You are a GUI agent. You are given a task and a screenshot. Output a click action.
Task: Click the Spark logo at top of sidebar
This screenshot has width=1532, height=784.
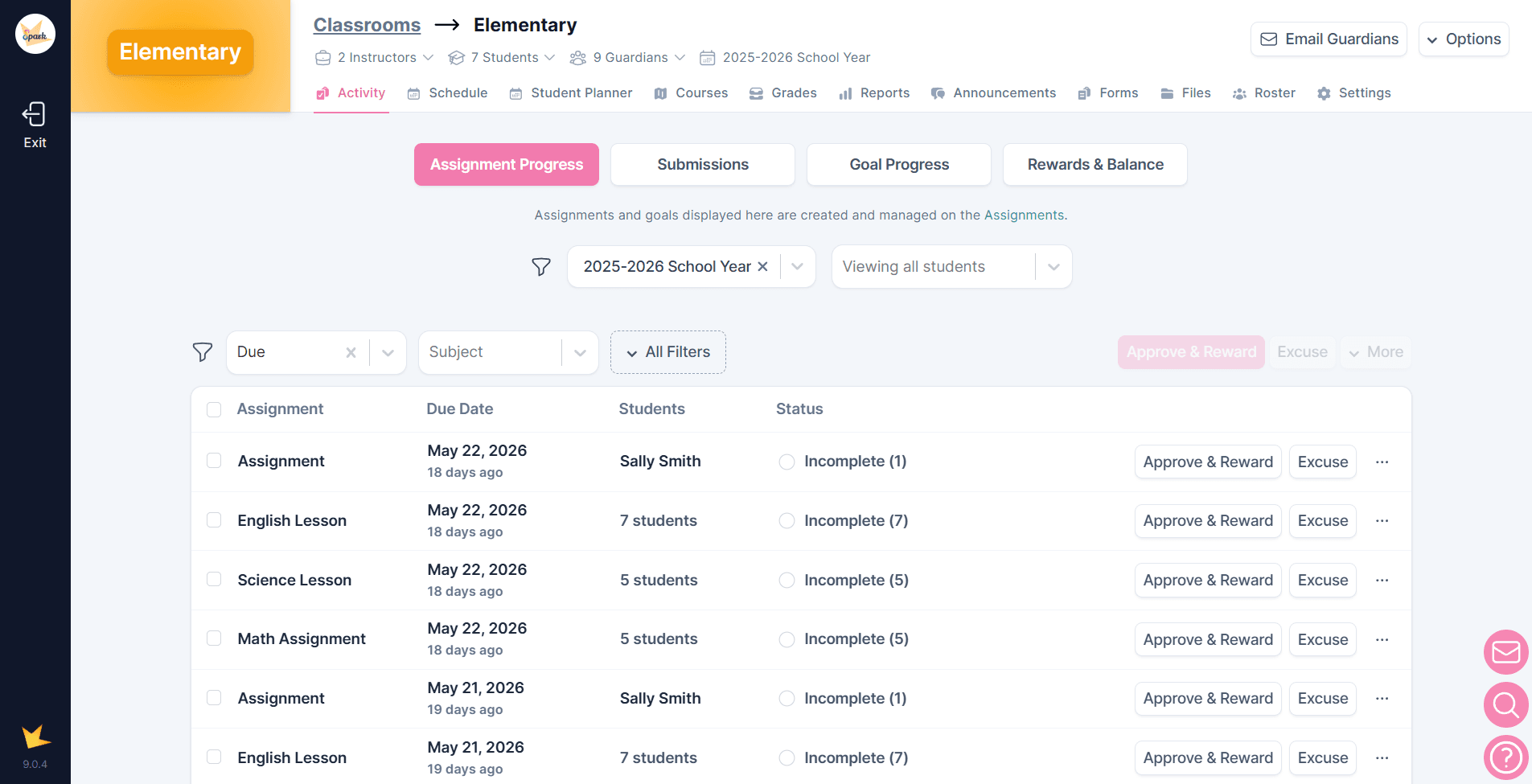[35, 34]
